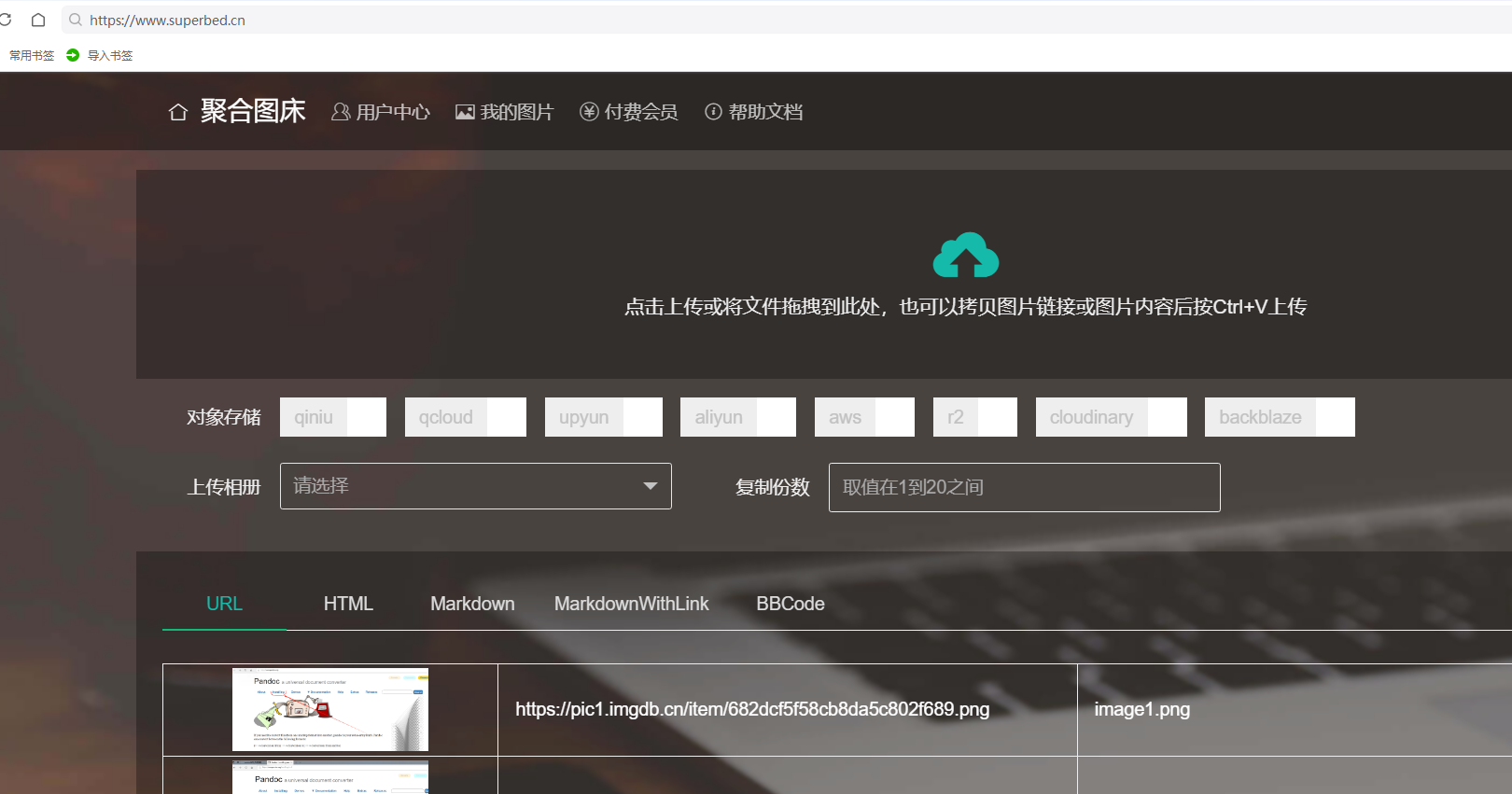Switch to the Markdown tab

[x=472, y=604]
